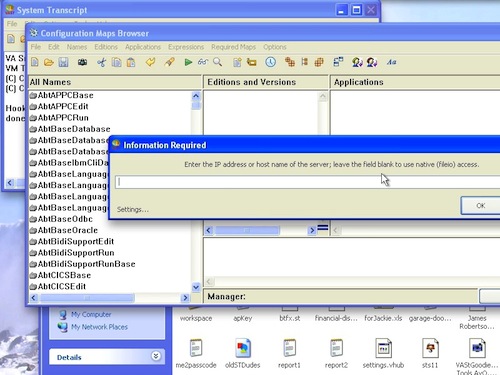Focus the server IP address input field
Image resolution: width=500 pixels, height=375 pixels.
(308, 182)
